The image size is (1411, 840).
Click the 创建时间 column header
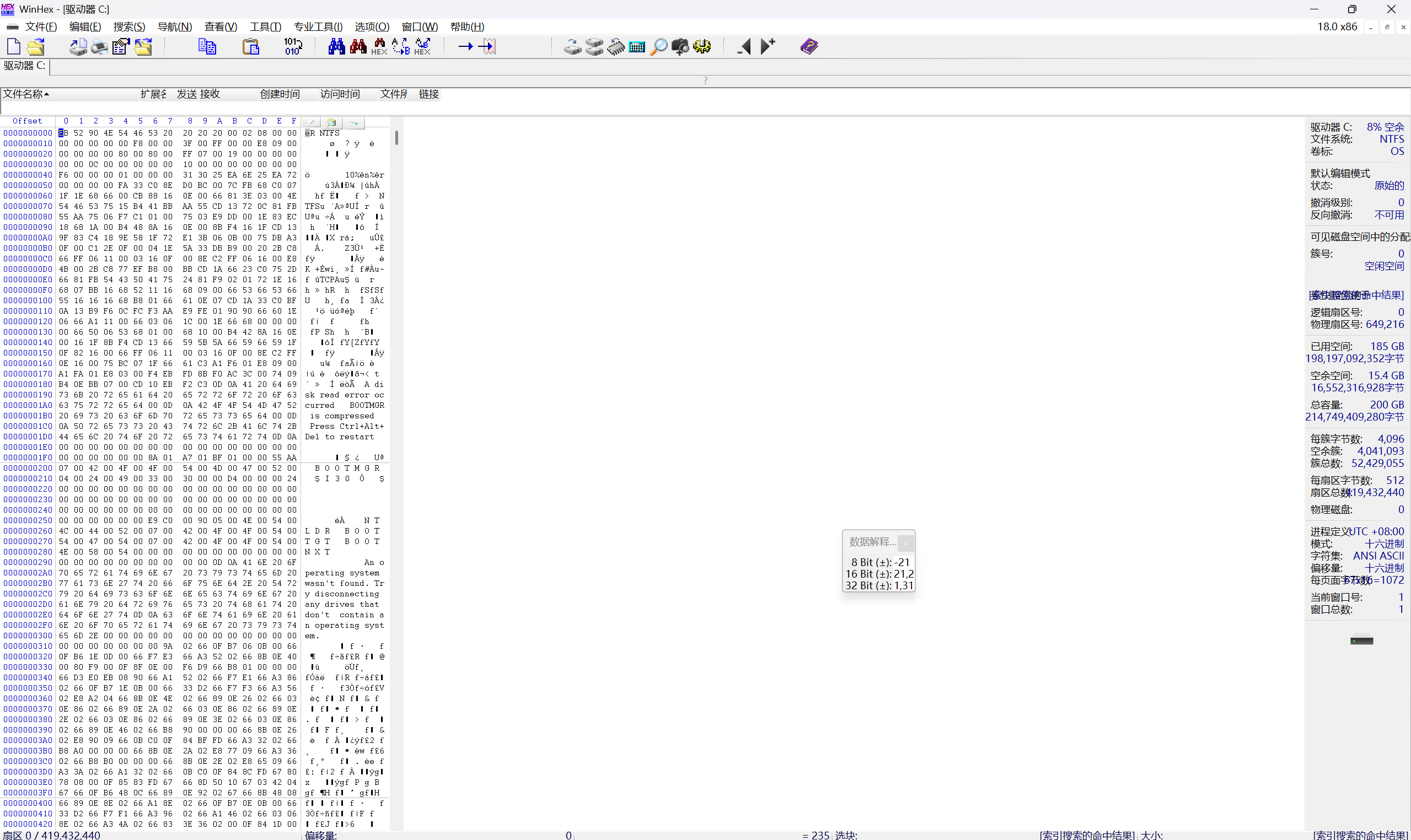[280, 94]
